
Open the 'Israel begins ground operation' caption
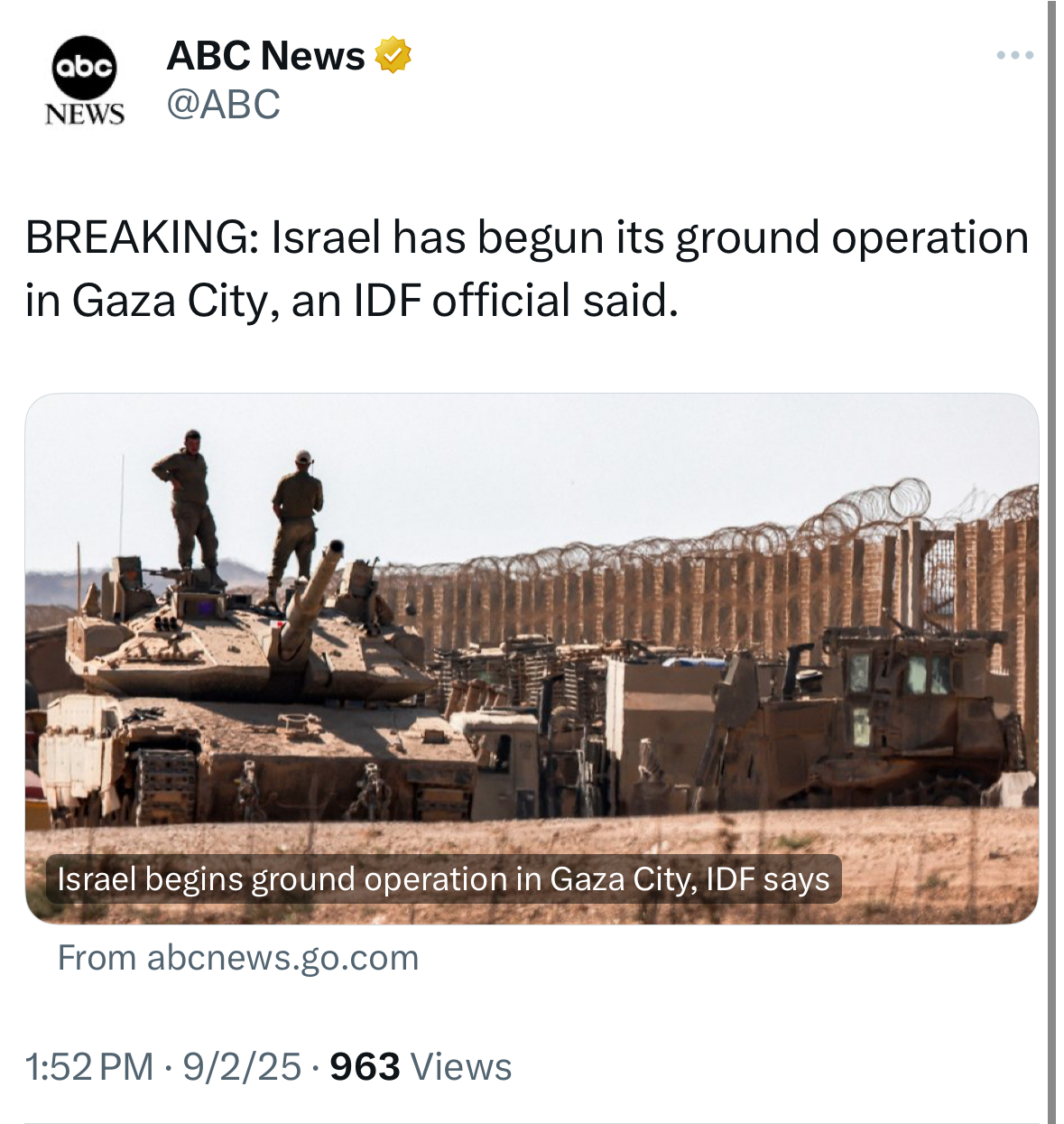pyautogui.click(x=443, y=878)
